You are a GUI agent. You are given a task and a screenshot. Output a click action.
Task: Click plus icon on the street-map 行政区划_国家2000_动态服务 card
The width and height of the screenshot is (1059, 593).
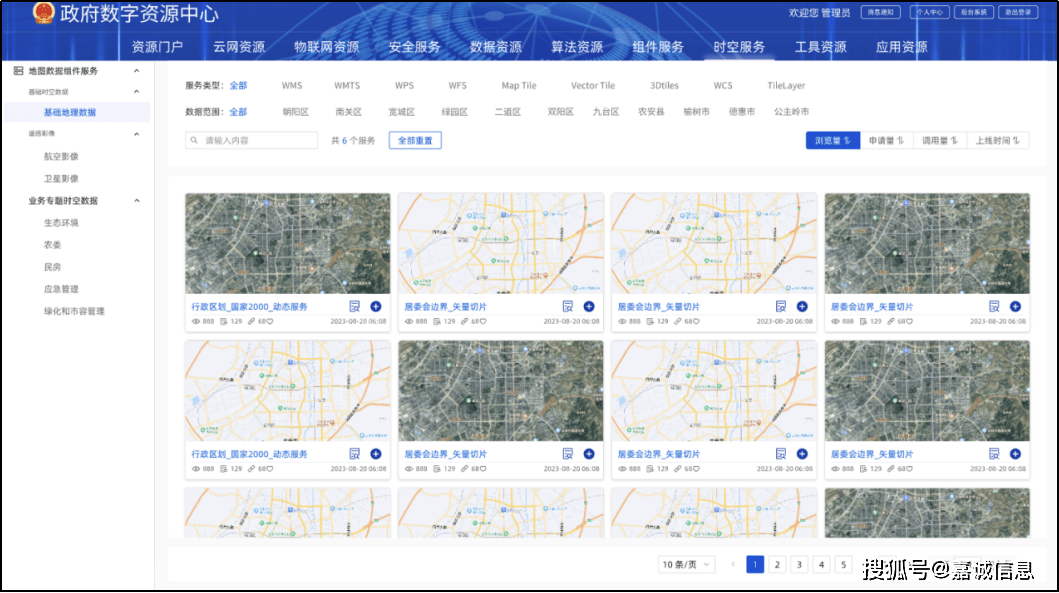[376, 454]
